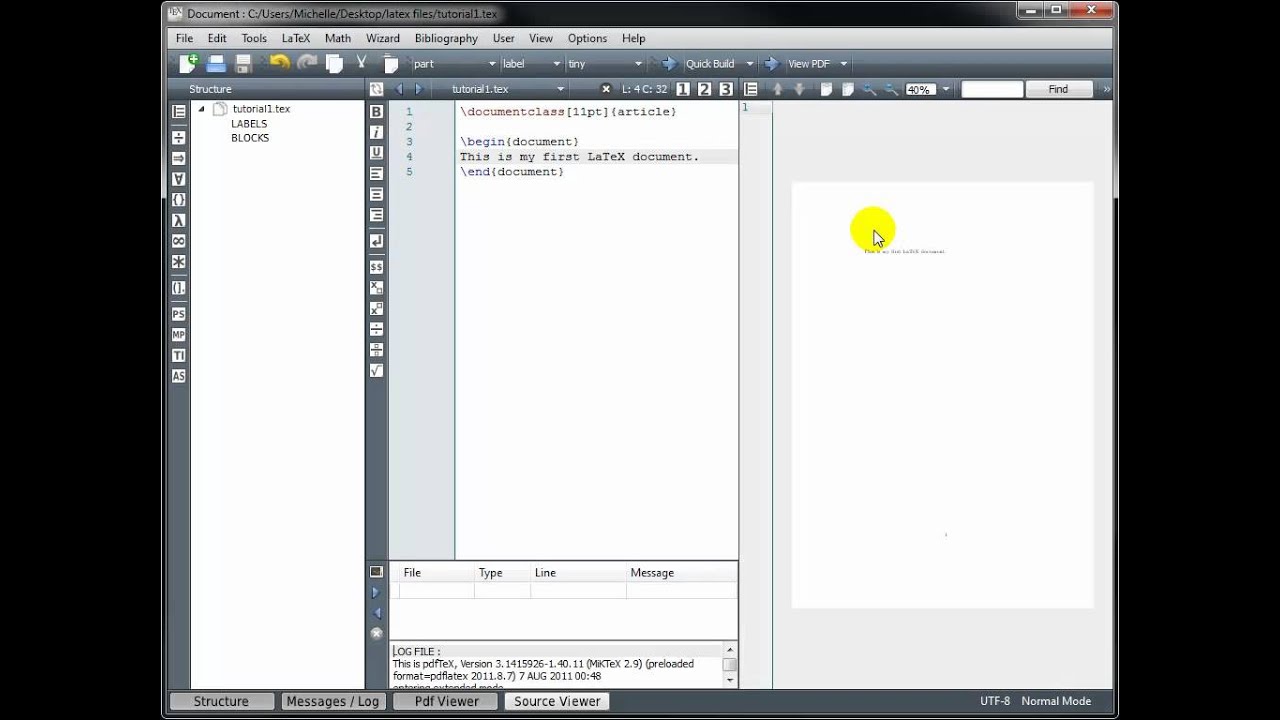
Task: Open the 40% zoom level dropdown
Action: point(928,89)
